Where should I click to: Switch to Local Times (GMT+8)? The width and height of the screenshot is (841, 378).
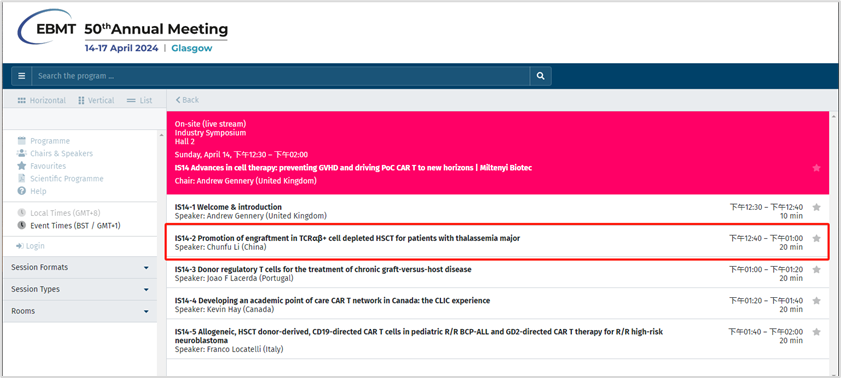coord(60,213)
